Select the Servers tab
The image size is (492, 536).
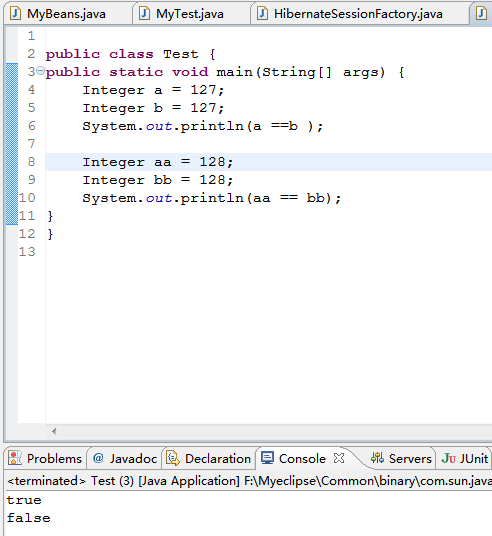(401, 458)
